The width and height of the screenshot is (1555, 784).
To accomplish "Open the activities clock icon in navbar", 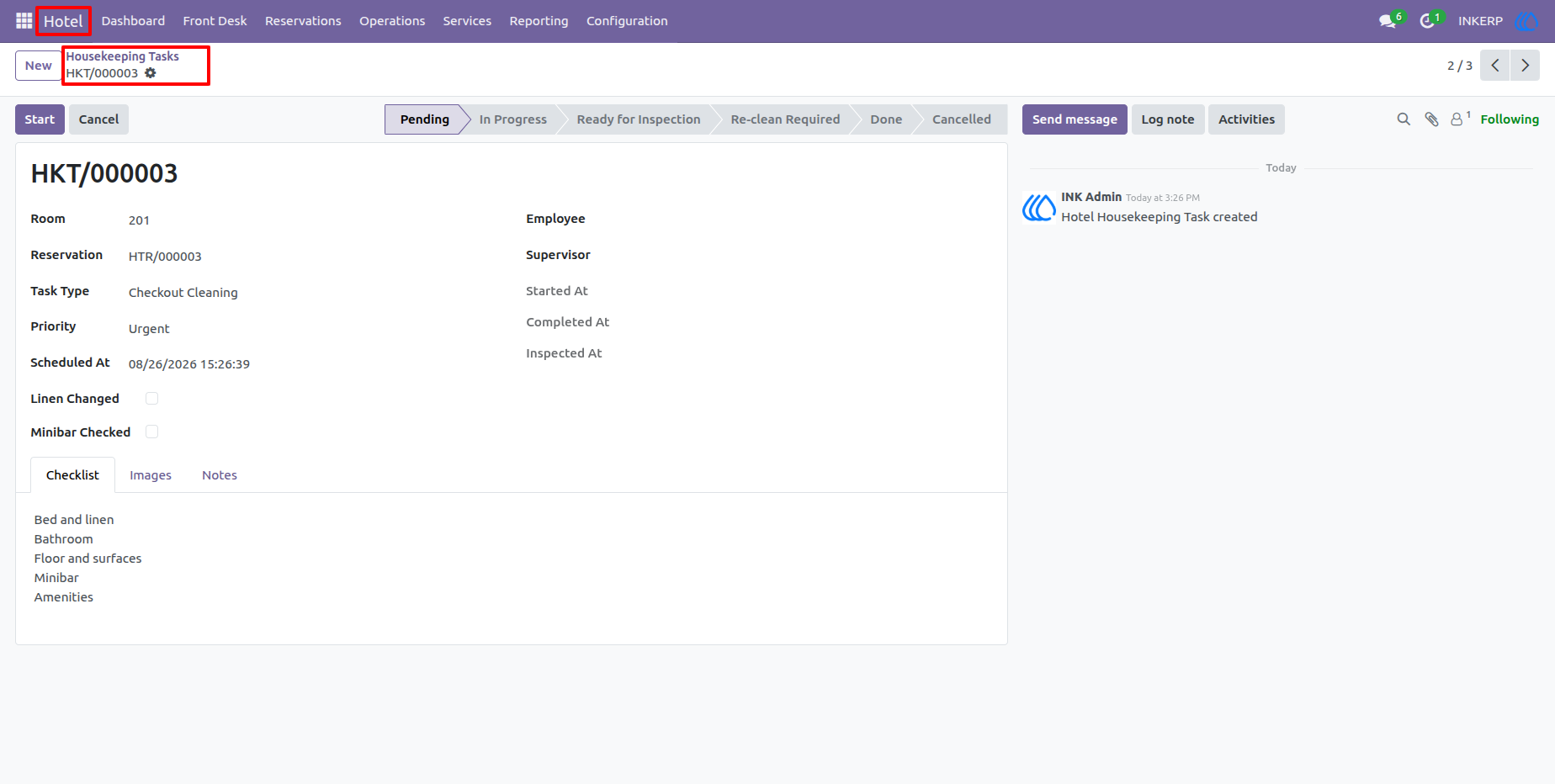I will (x=1427, y=21).
